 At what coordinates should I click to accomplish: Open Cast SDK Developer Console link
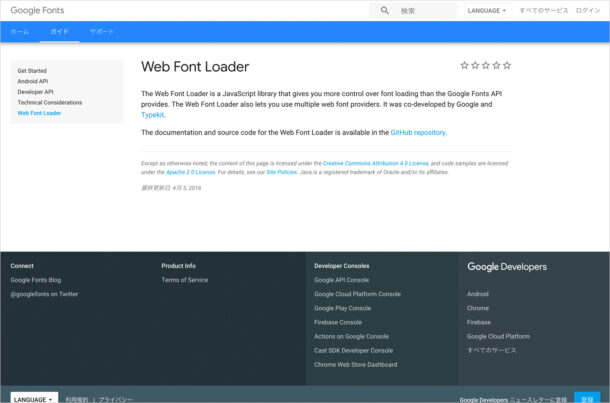tap(354, 350)
